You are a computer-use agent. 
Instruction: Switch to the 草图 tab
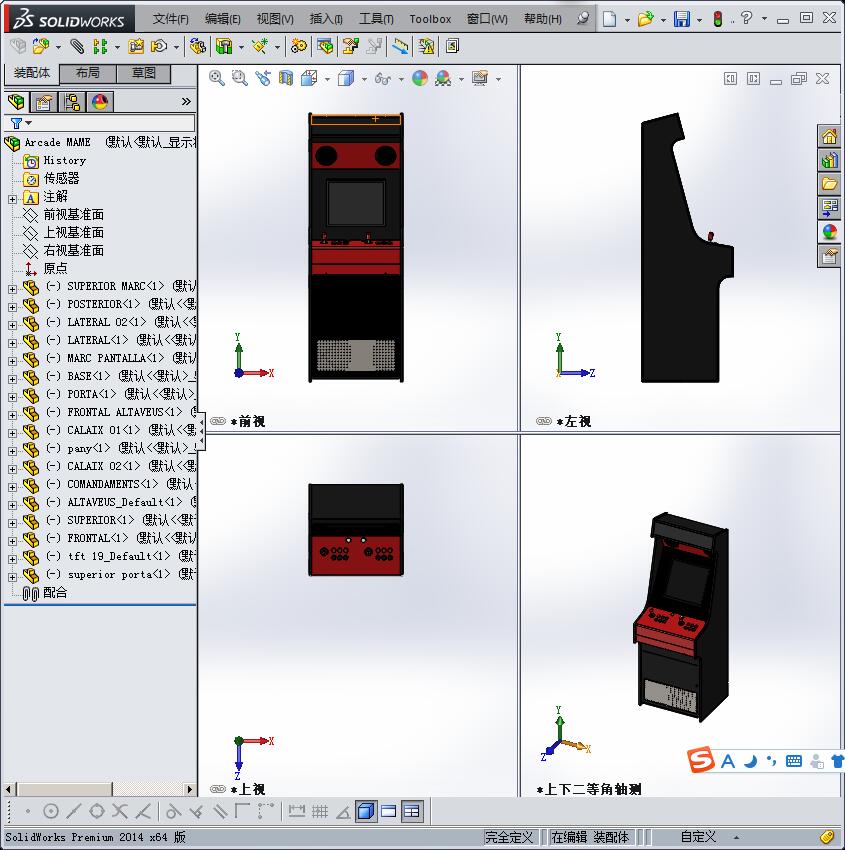[x=144, y=73]
